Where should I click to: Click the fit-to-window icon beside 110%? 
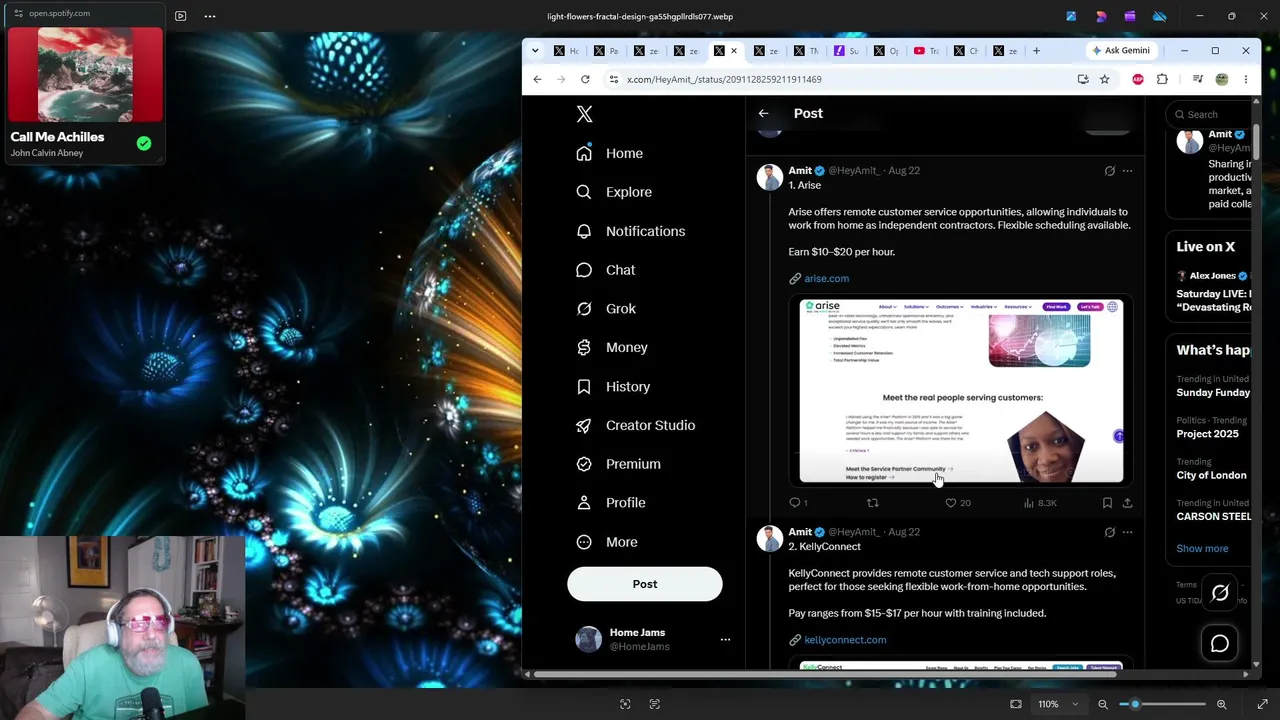(x=1016, y=704)
